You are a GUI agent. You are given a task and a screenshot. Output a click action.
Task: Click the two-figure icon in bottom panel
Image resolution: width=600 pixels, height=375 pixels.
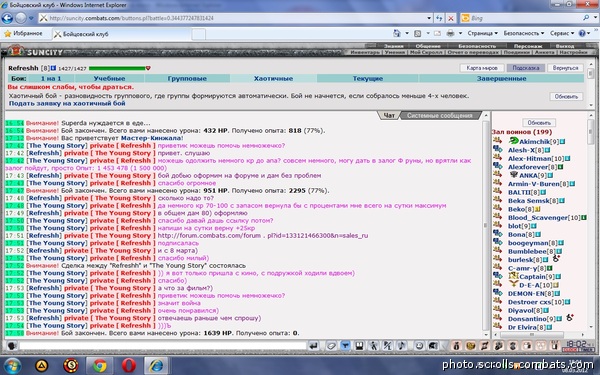coord(498,346)
